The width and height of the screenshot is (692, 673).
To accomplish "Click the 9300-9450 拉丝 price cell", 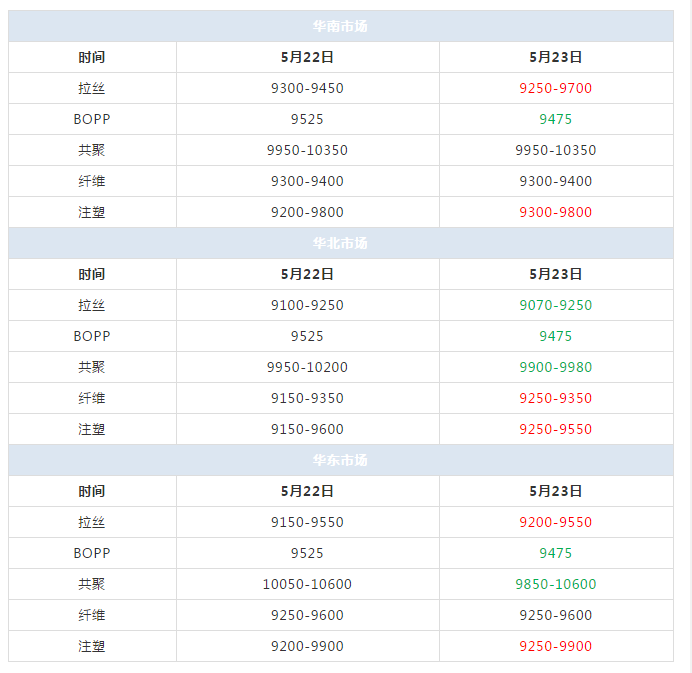I will 307,88.
